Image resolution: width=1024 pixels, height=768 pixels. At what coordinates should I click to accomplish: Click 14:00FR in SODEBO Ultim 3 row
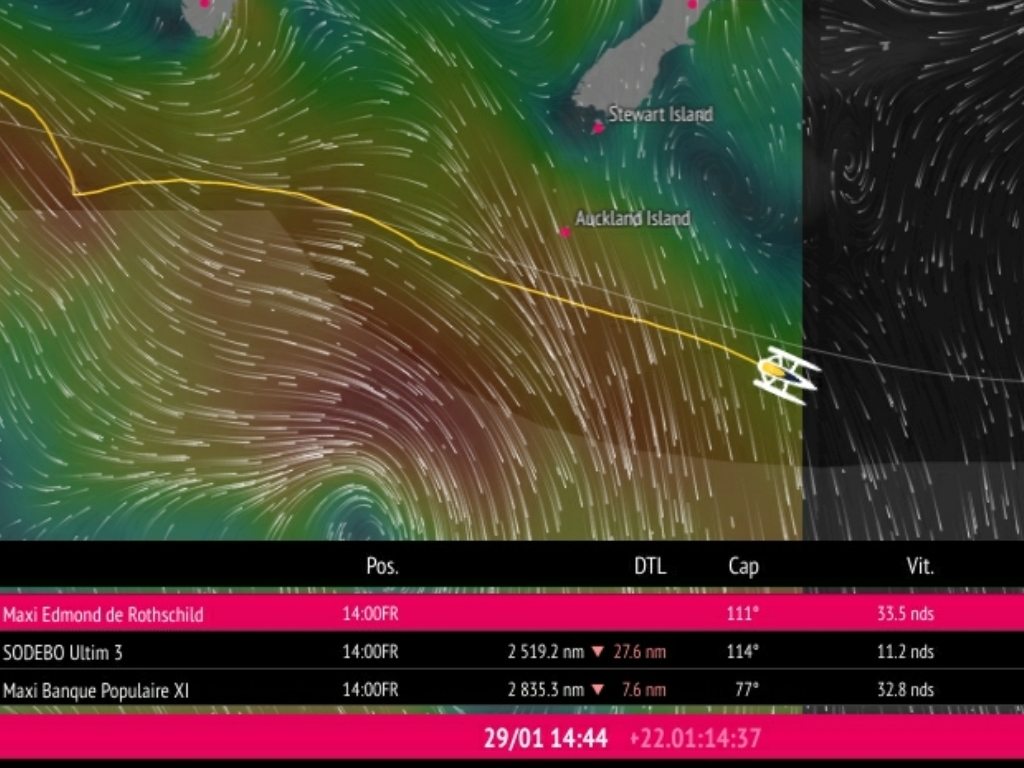370,652
